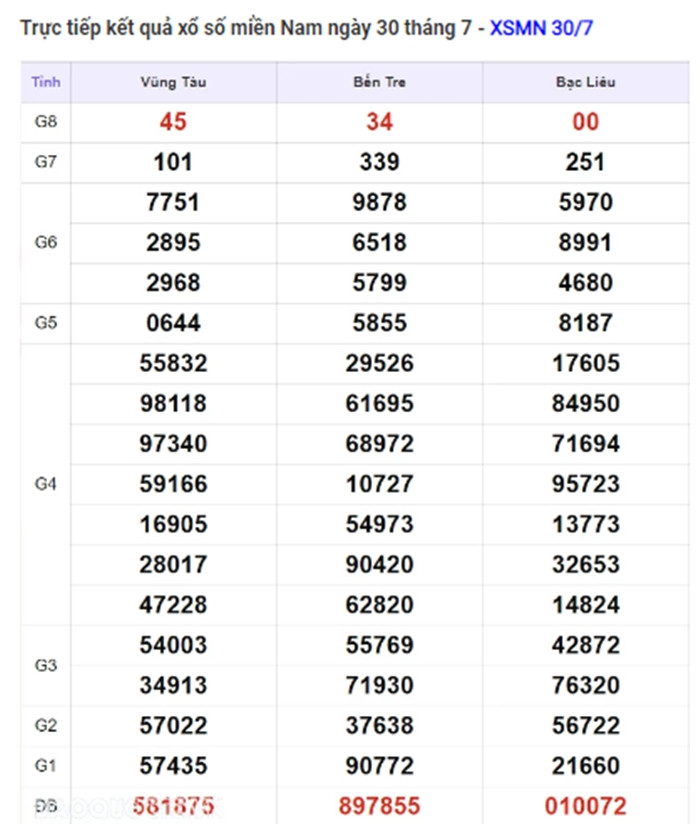This screenshot has width=700, height=824.
Task: Select the G6 row label
Action: [x=45, y=242]
